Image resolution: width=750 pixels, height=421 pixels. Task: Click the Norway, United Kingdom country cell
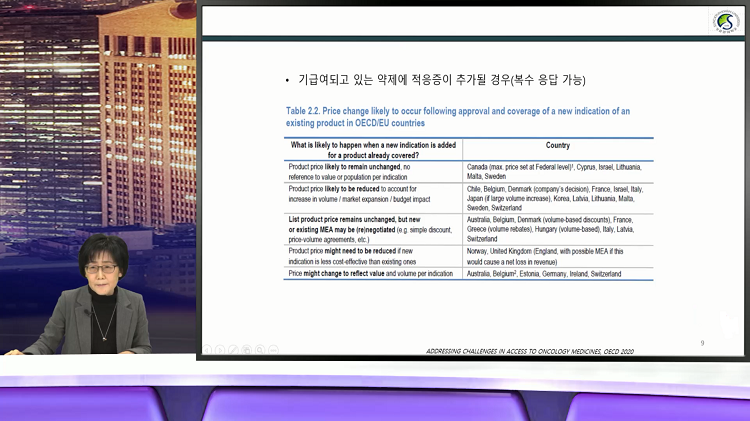point(558,255)
